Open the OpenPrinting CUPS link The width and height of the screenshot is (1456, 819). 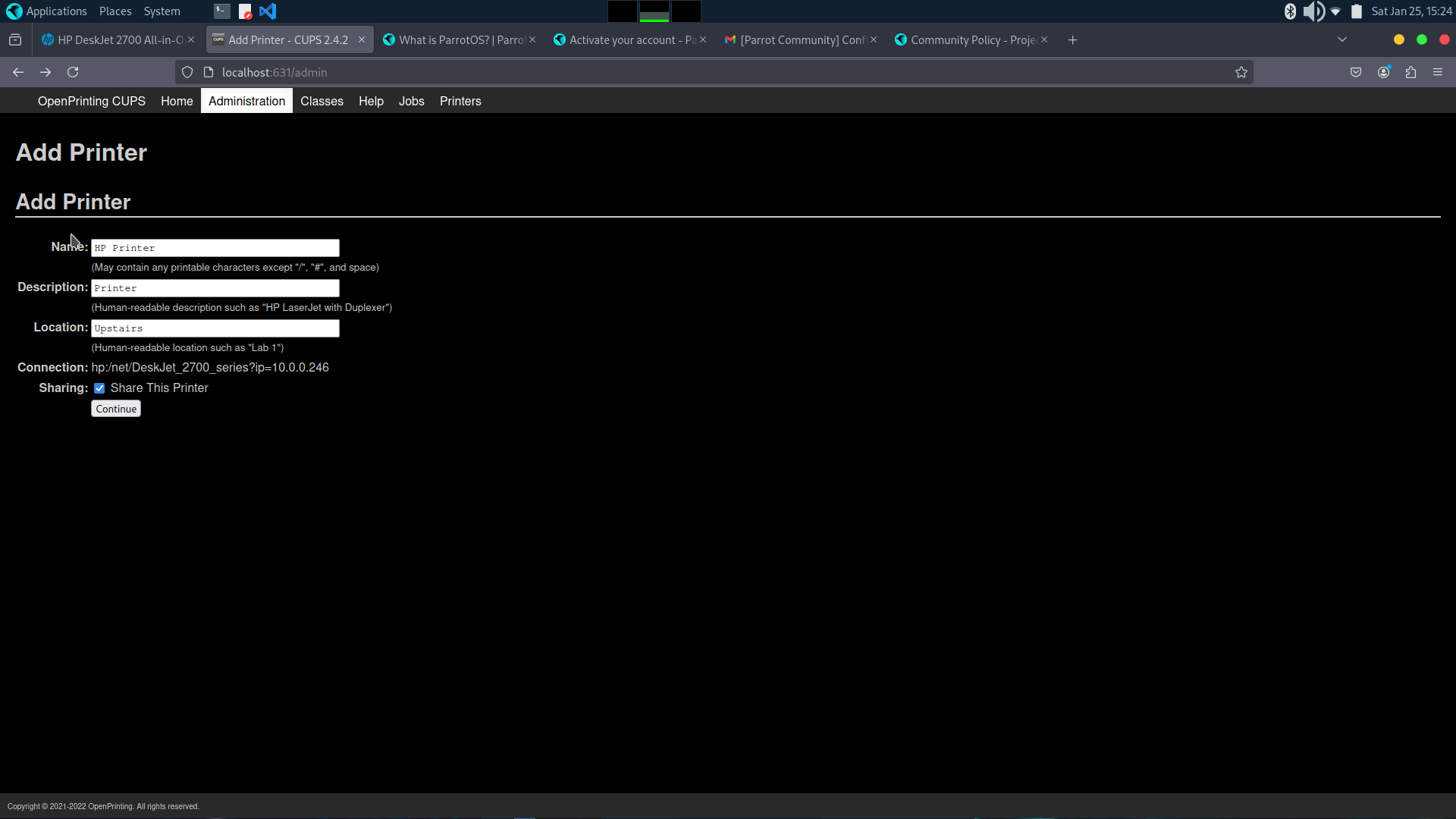(x=92, y=102)
